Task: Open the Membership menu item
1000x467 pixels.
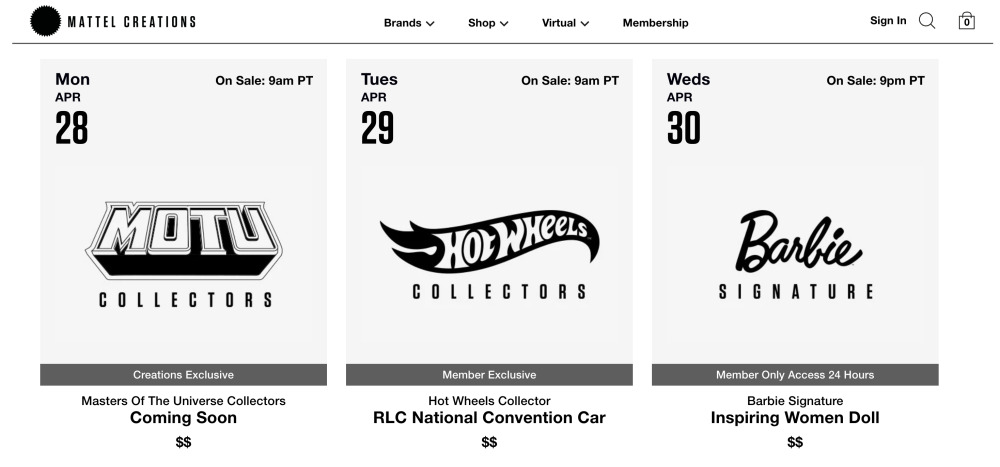Action: coord(656,23)
